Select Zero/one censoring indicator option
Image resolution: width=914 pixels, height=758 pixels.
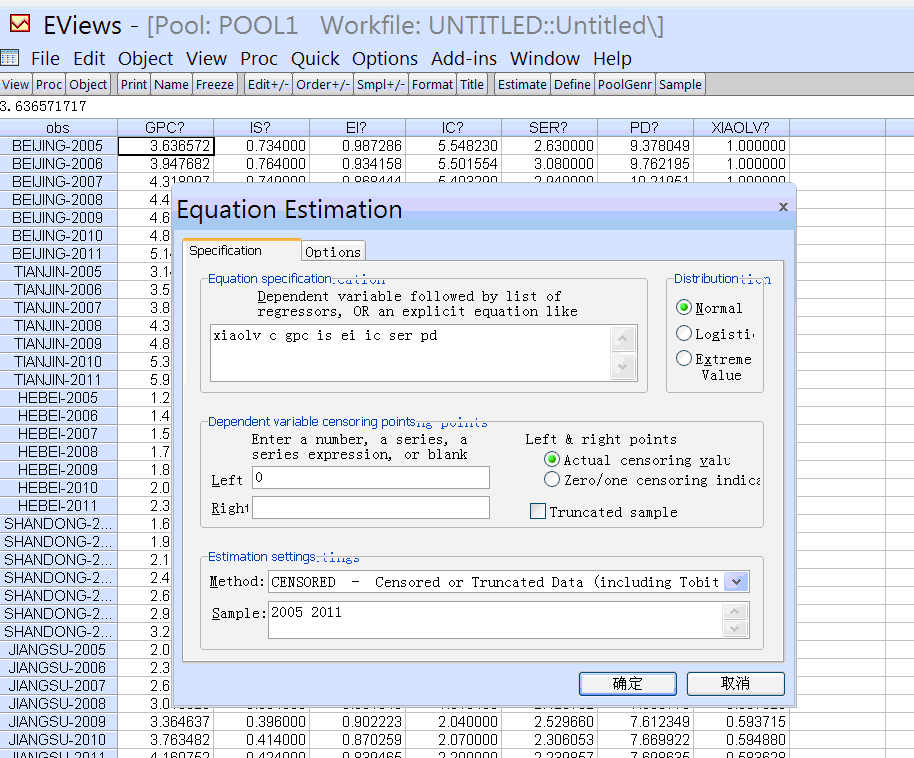(x=552, y=480)
